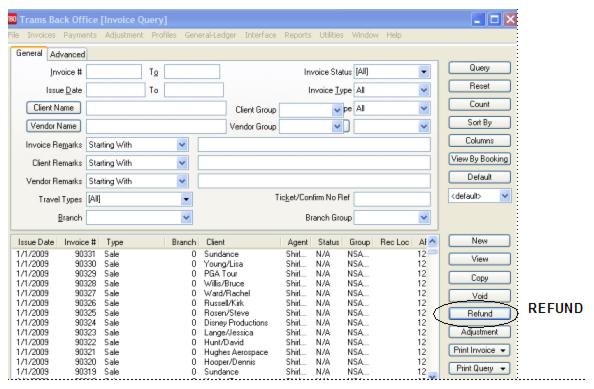
Task: Select invoice 90325 Rosen/Steve row
Action: coord(221,313)
